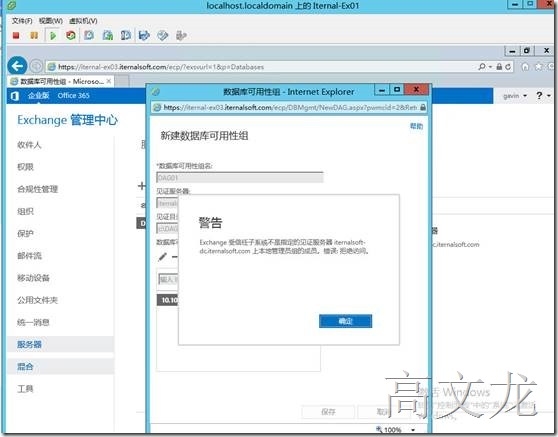This screenshot has height=437, width=558.
Task: Go to 公用文件夹 in the sidebar
Action: pyautogui.click(x=37, y=300)
